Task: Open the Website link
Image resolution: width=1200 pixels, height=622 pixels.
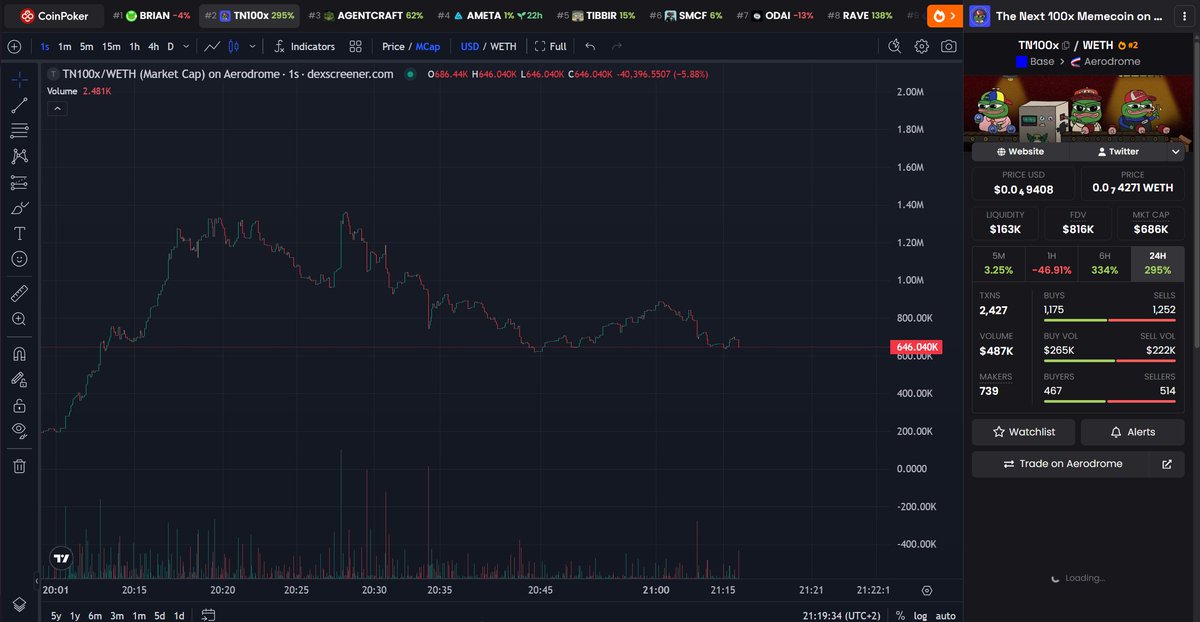Action: coord(1020,151)
